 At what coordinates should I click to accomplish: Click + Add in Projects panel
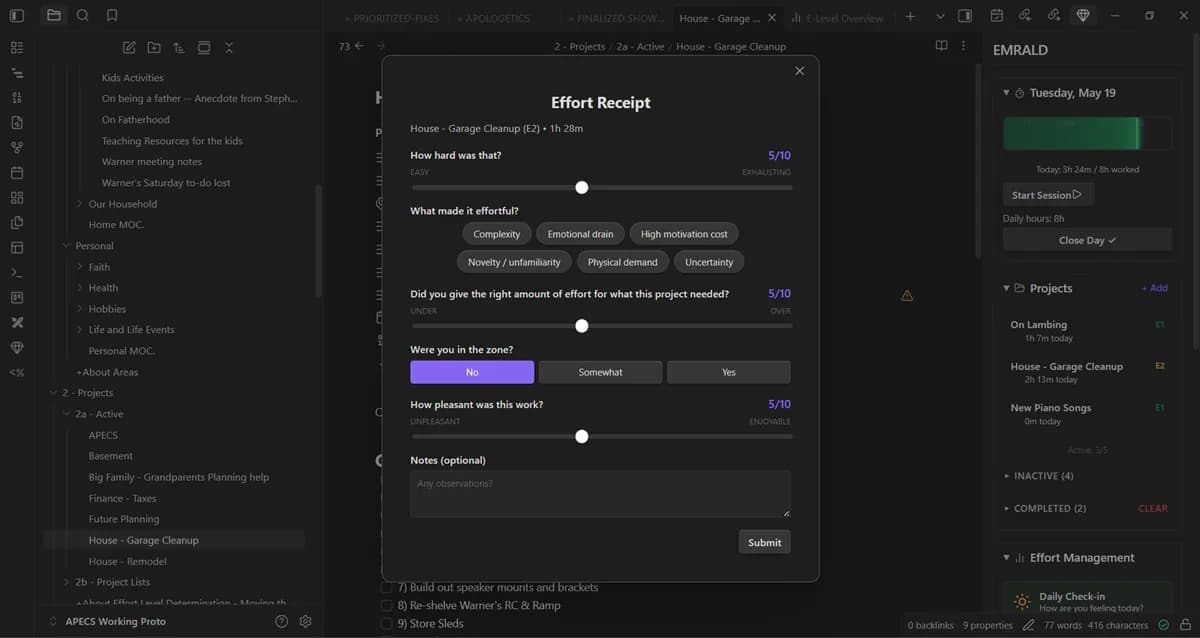click(x=1154, y=288)
